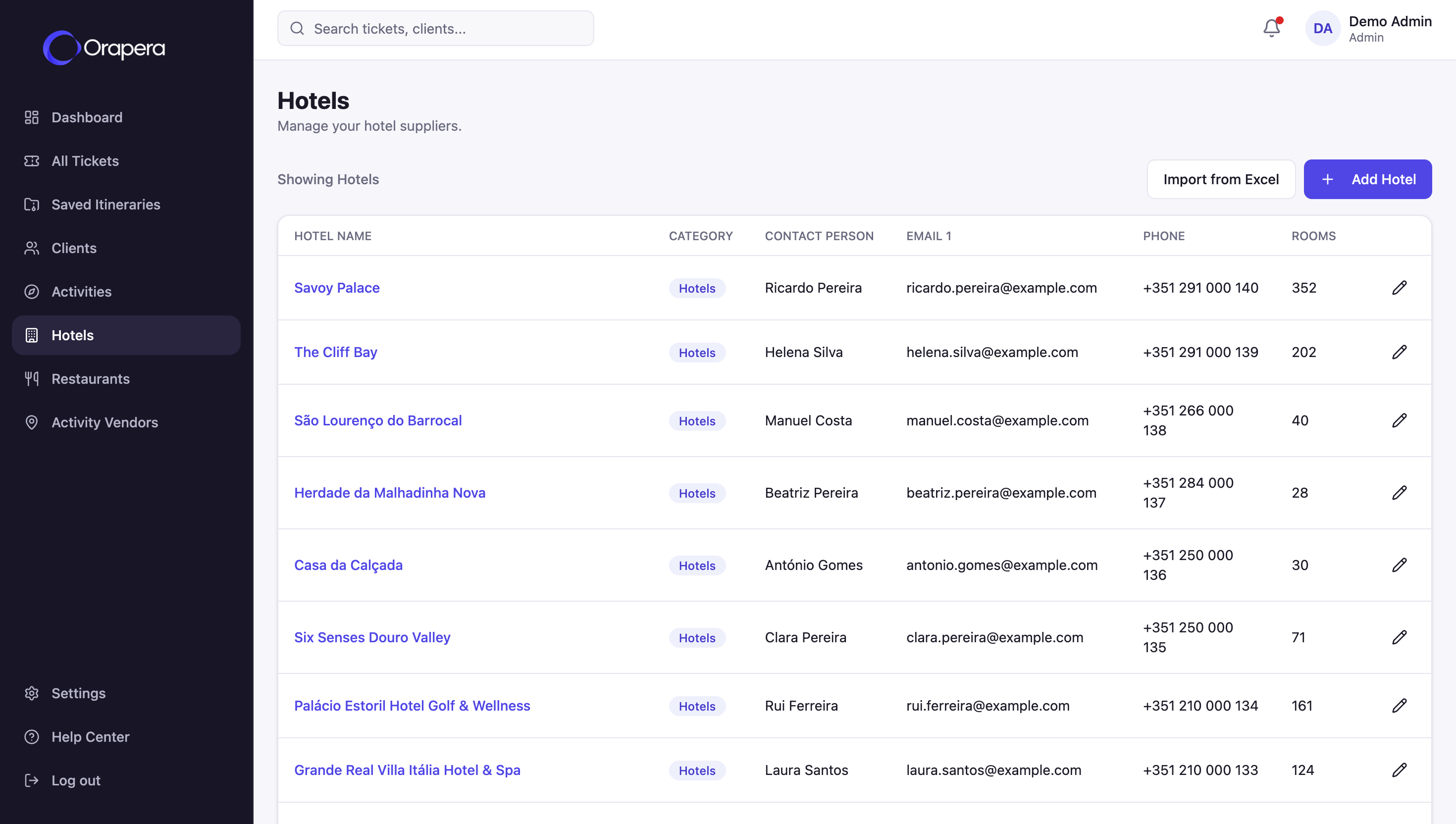The height and width of the screenshot is (824, 1456).
Task: Open Herdade da Malhadinha Nova link
Action: 390,493
